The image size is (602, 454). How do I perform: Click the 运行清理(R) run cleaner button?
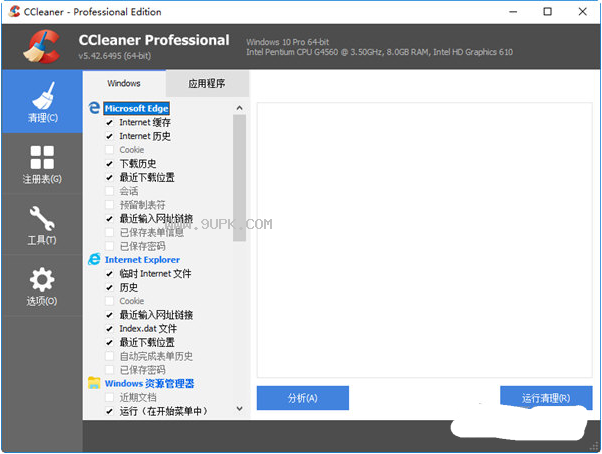546,398
